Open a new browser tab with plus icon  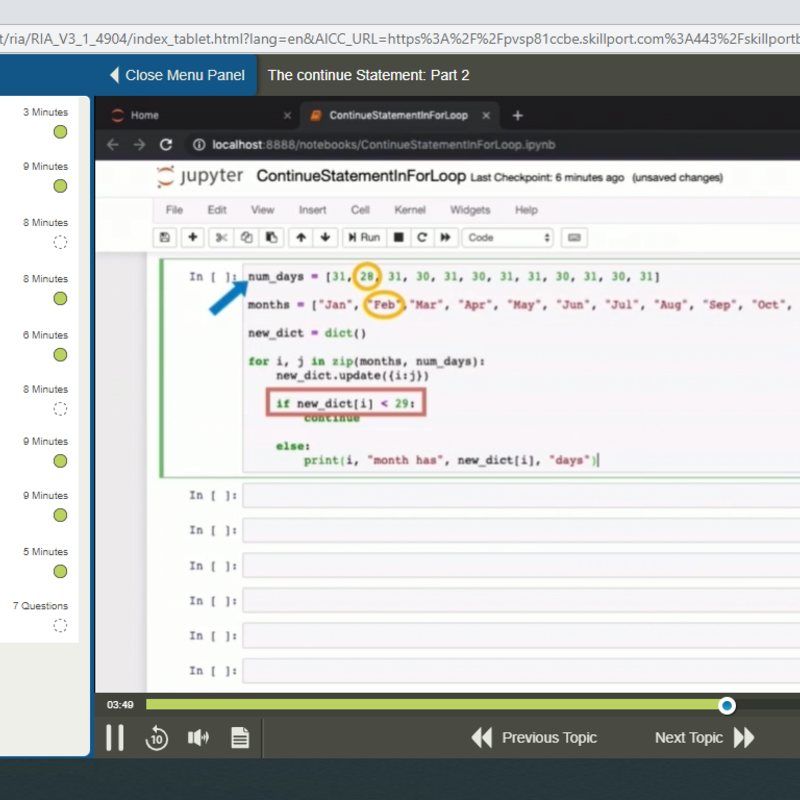[517, 116]
